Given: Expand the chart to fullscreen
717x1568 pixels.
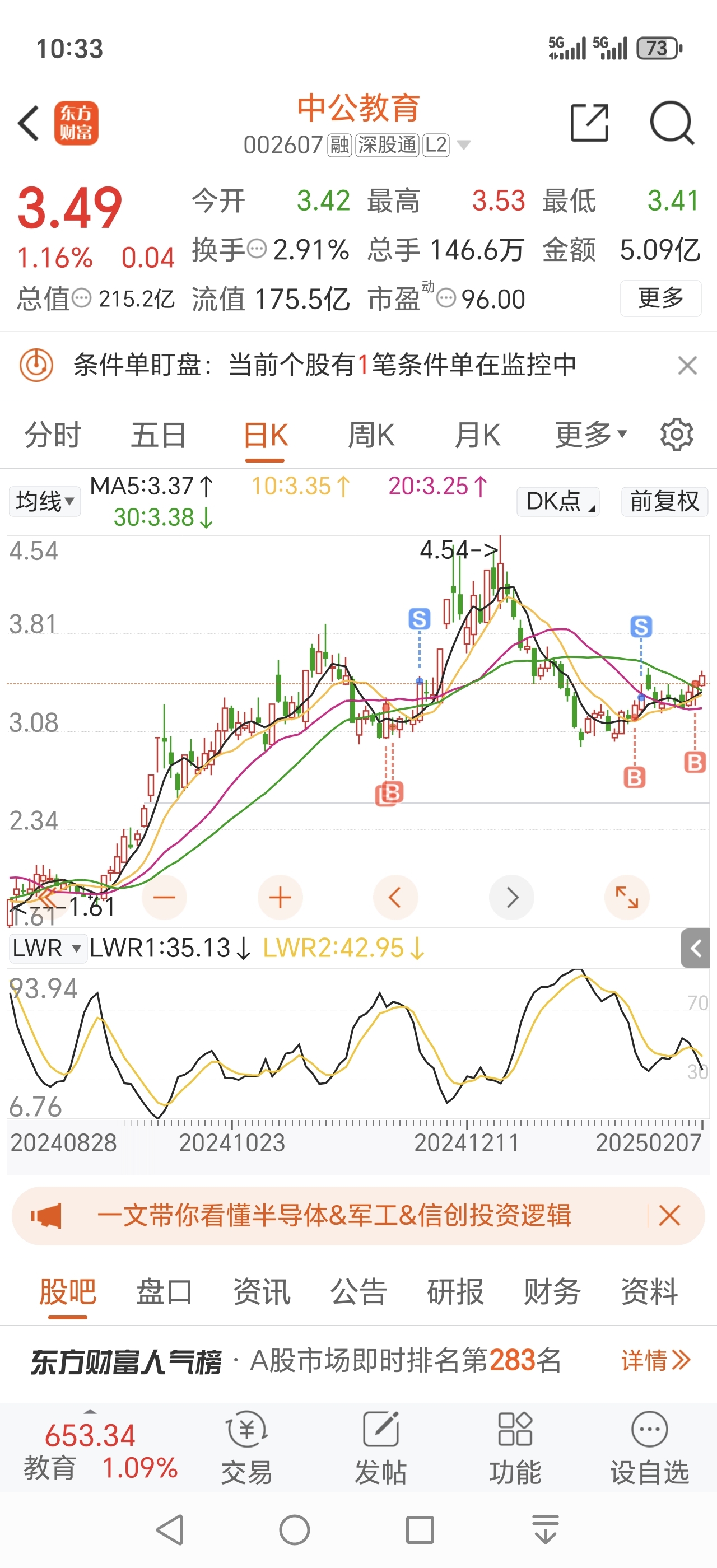Looking at the screenshot, I should point(627,897).
